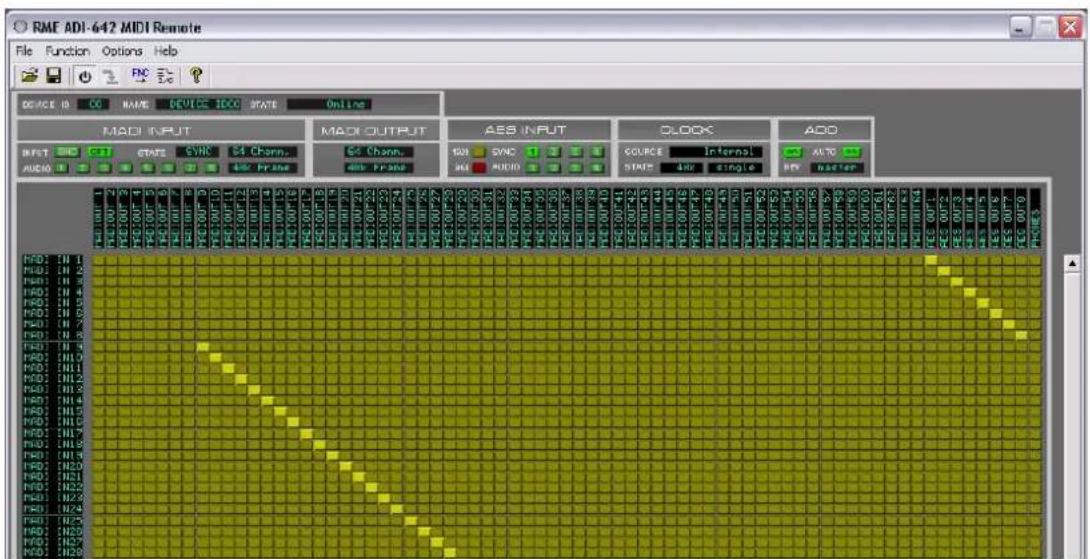This screenshot has height=559, width=1090.
Task: Click the arrow transfer toolbar icon
Action: (108, 76)
